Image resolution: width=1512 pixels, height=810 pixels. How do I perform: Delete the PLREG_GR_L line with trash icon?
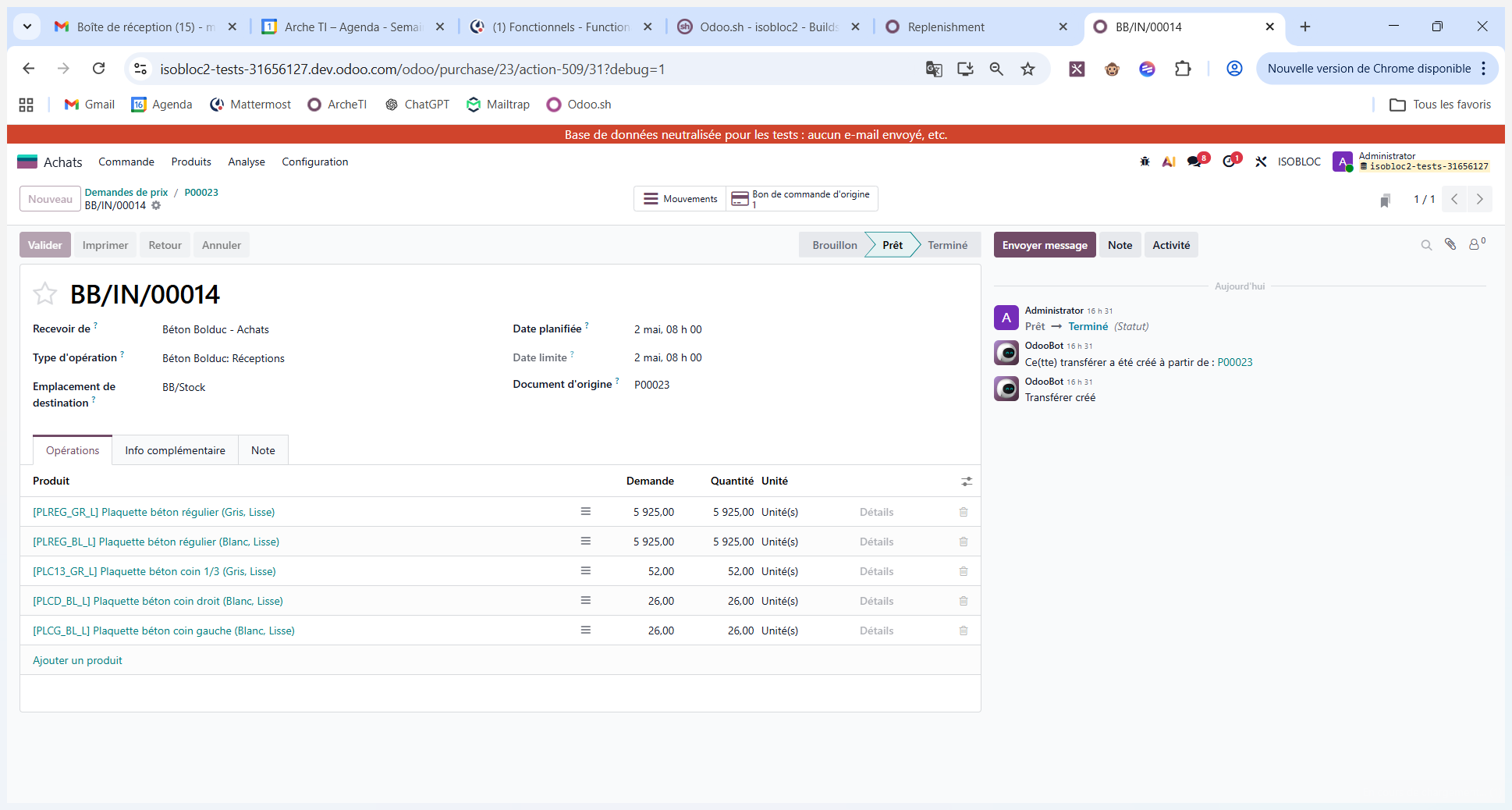(x=964, y=512)
